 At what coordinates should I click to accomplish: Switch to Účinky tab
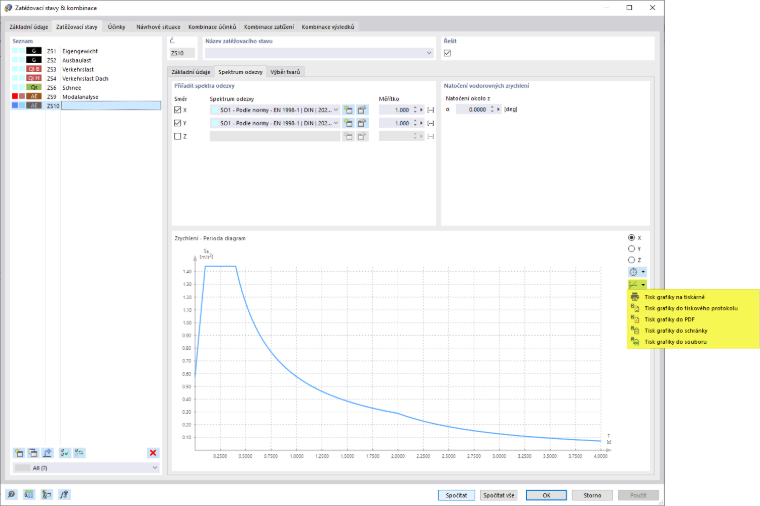click(x=116, y=27)
